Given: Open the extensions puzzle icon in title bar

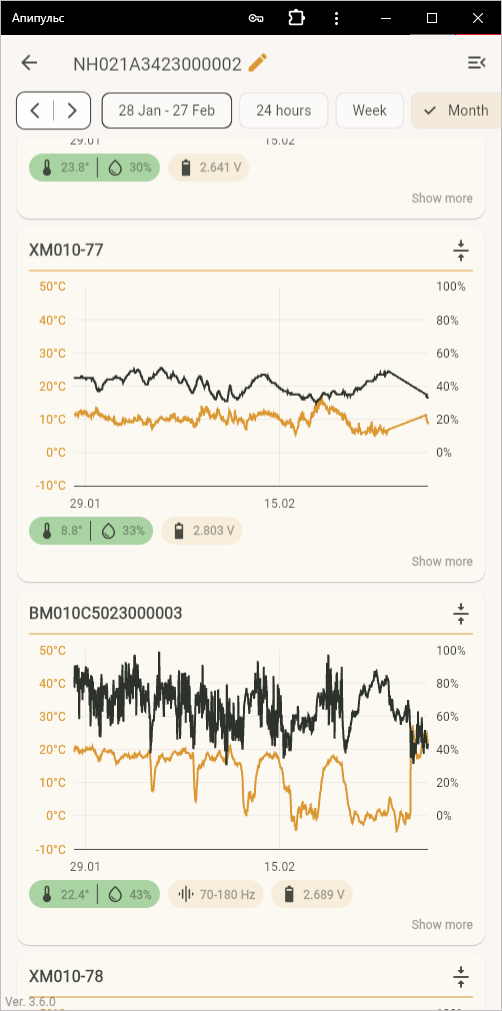Looking at the screenshot, I should coord(296,18).
